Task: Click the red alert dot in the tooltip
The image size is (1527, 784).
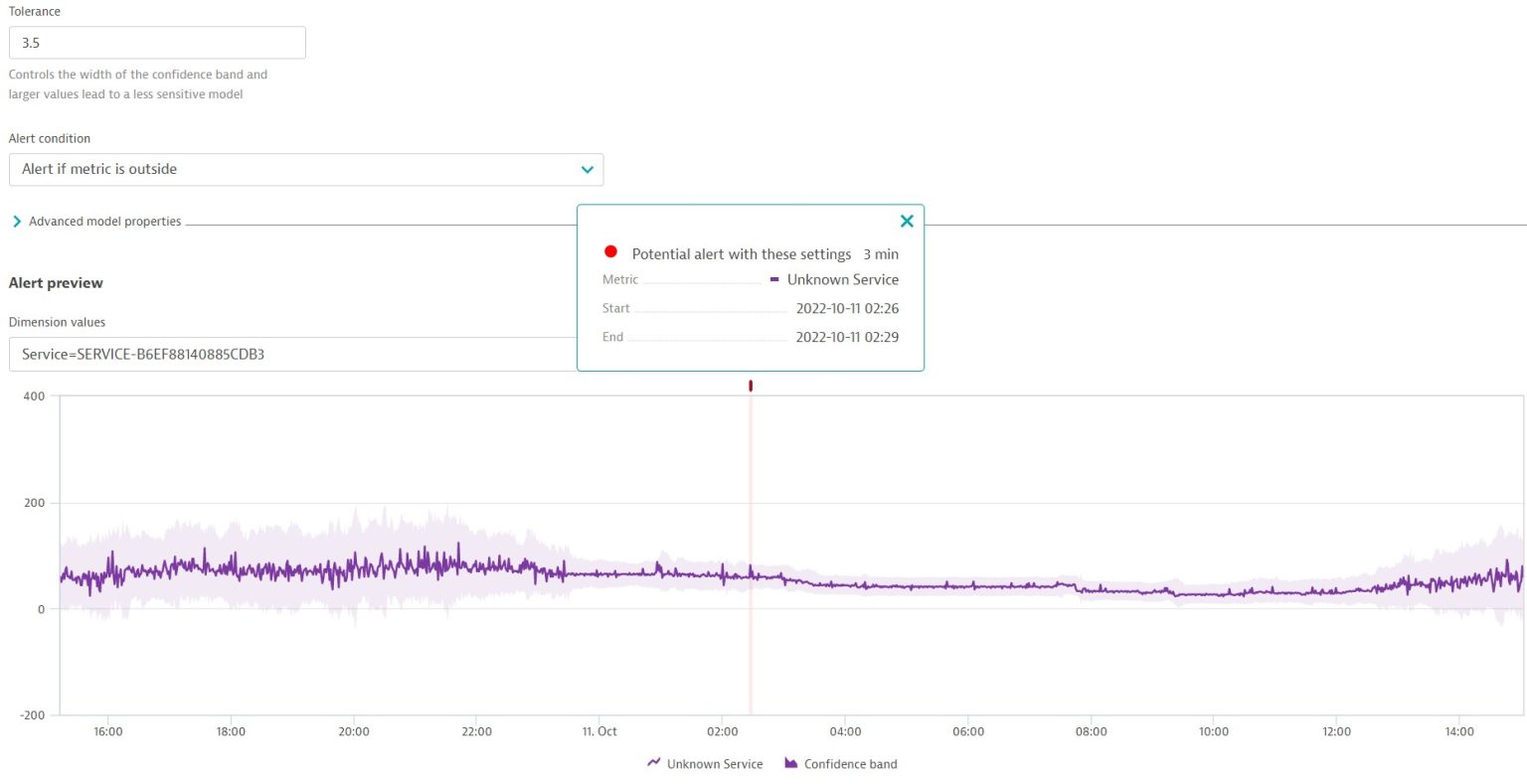Action: [611, 251]
